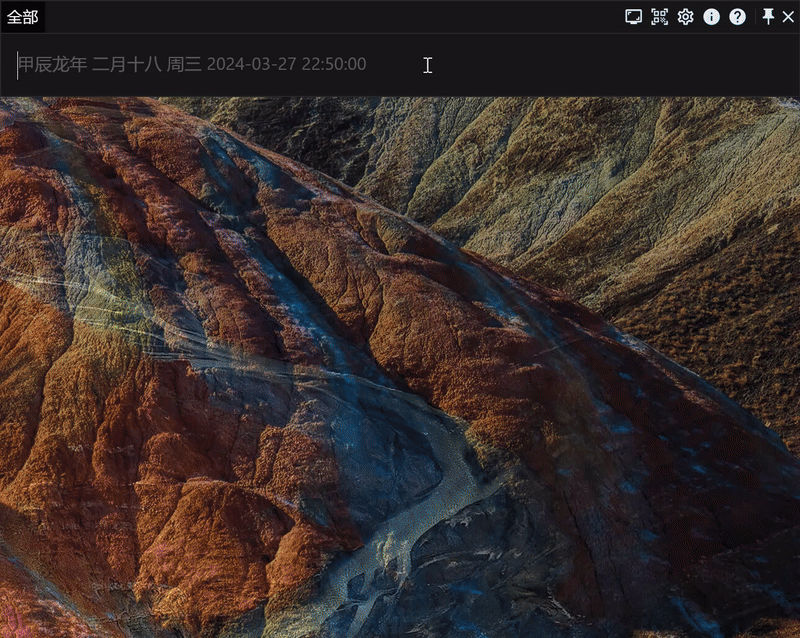The height and width of the screenshot is (638, 800).
Task: Open help with question mark icon
Action: point(737,17)
